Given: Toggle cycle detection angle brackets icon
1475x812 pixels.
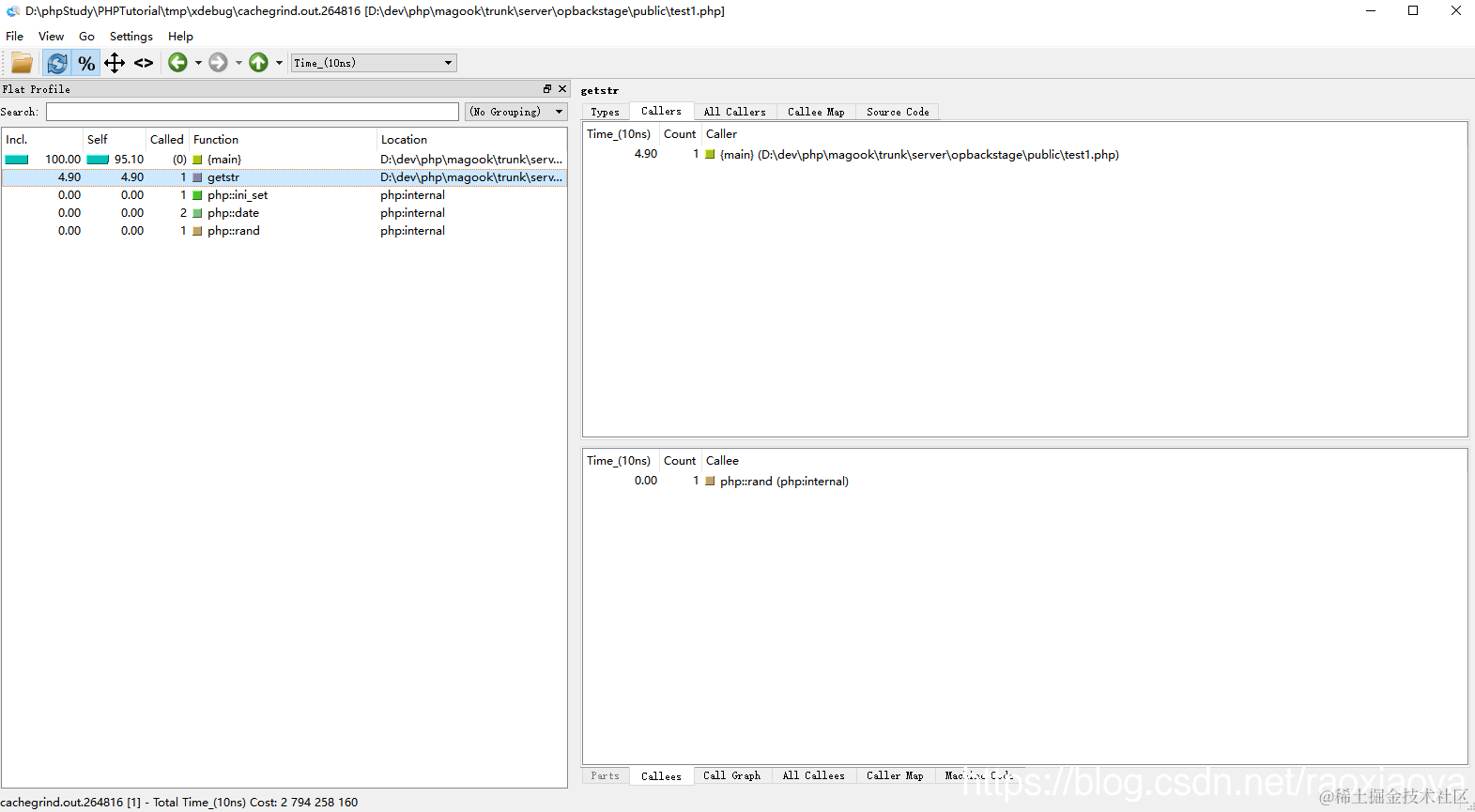Looking at the screenshot, I should (144, 63).
